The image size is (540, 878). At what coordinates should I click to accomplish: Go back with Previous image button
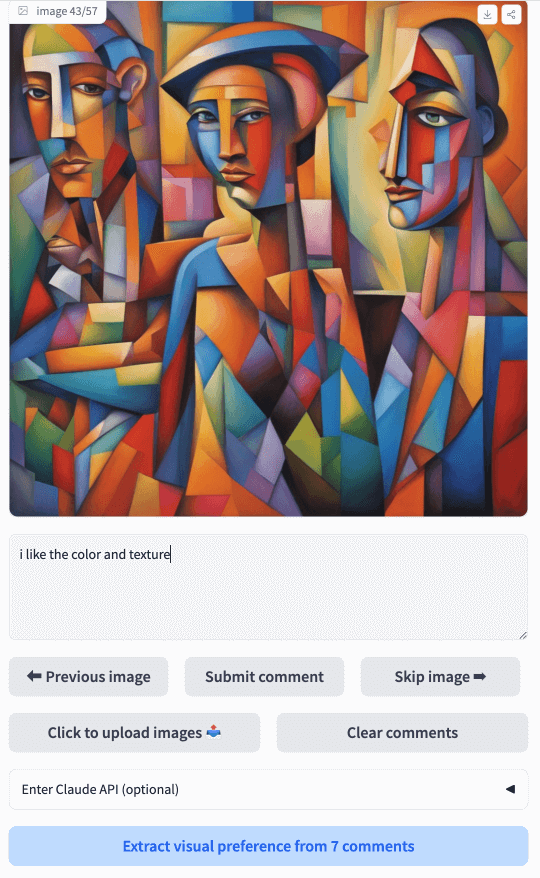click(x=89, y=676)
